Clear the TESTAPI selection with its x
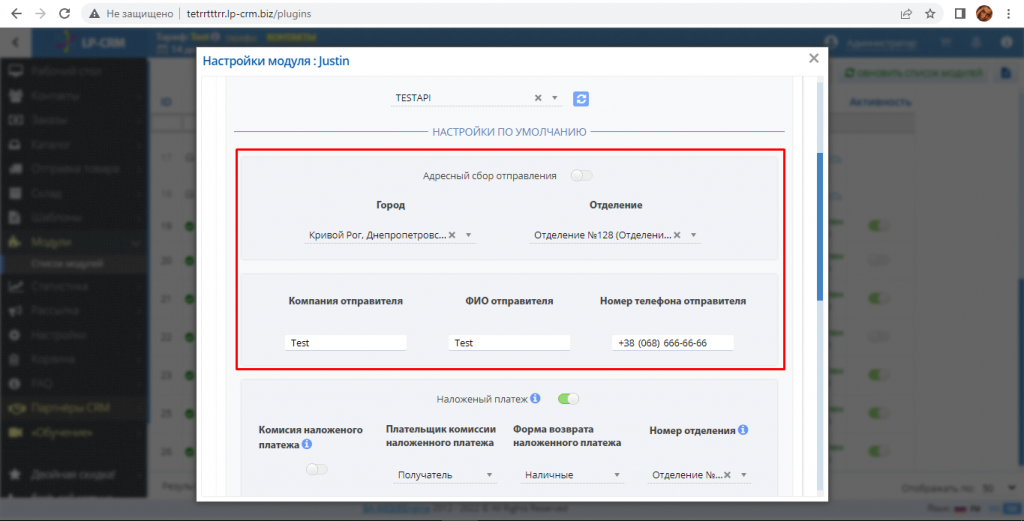 tap(538, 98)
